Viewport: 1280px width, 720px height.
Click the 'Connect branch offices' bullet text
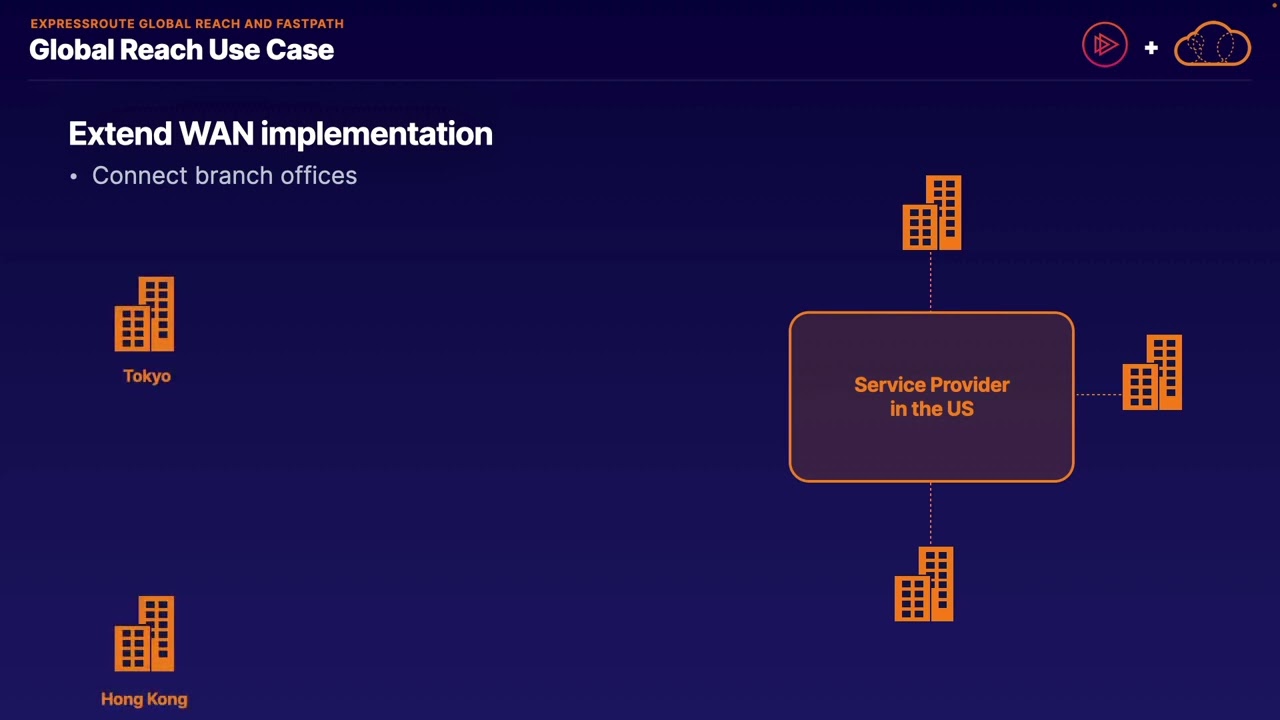tap(224, 175)
